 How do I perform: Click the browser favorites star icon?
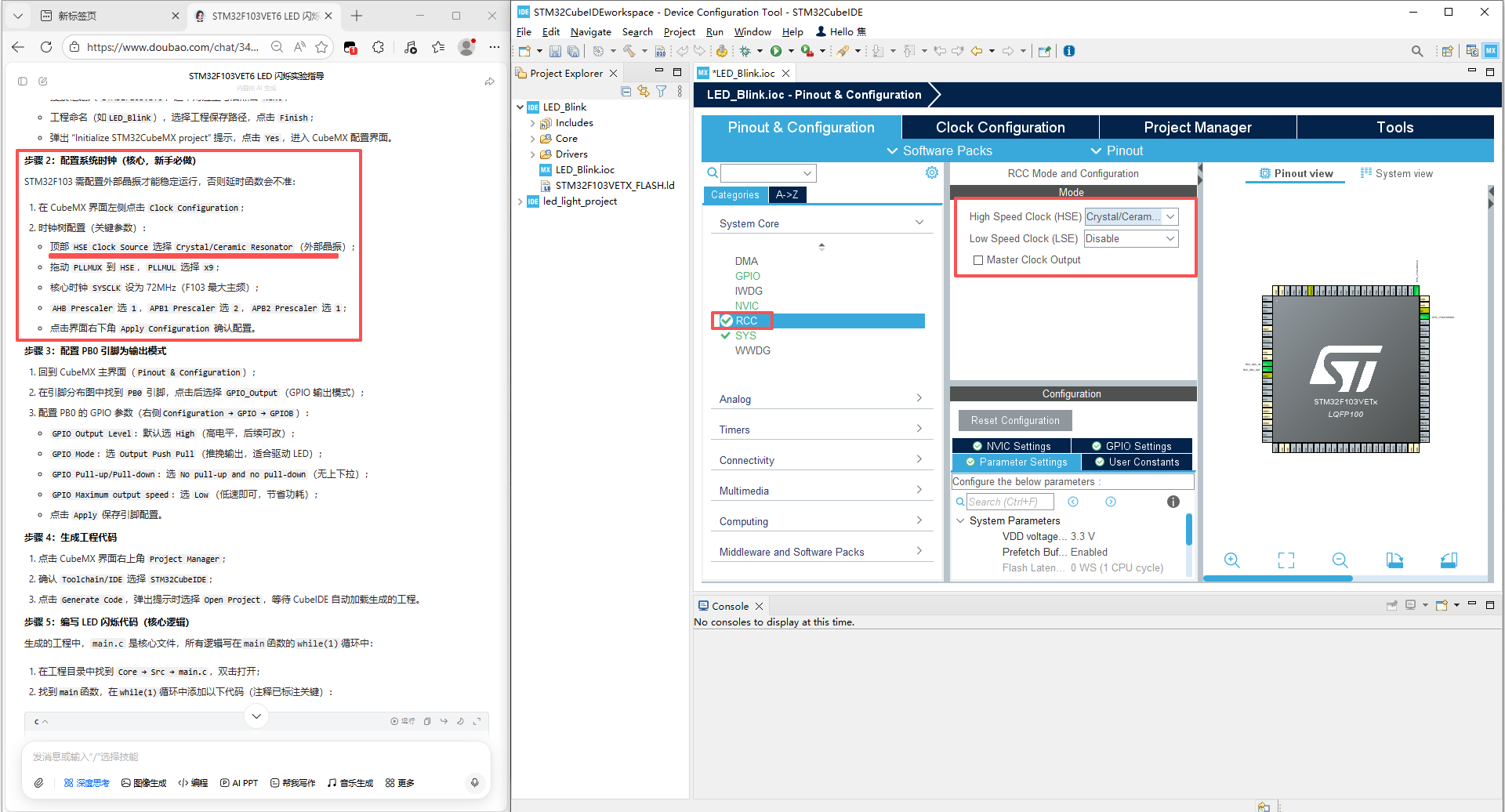pos(321,47)
